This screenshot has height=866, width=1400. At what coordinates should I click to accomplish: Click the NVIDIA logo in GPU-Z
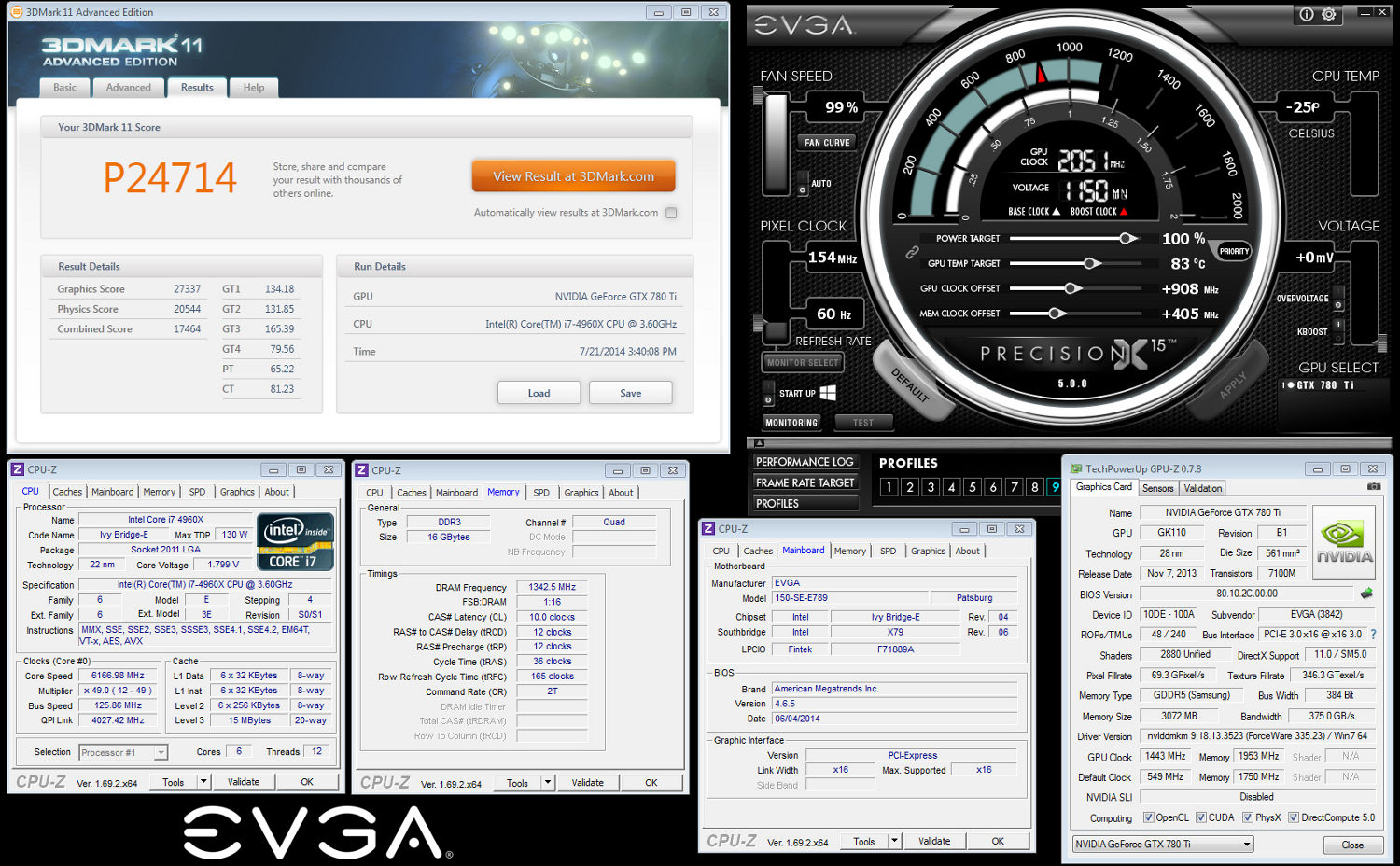[x=1344, y=541]
